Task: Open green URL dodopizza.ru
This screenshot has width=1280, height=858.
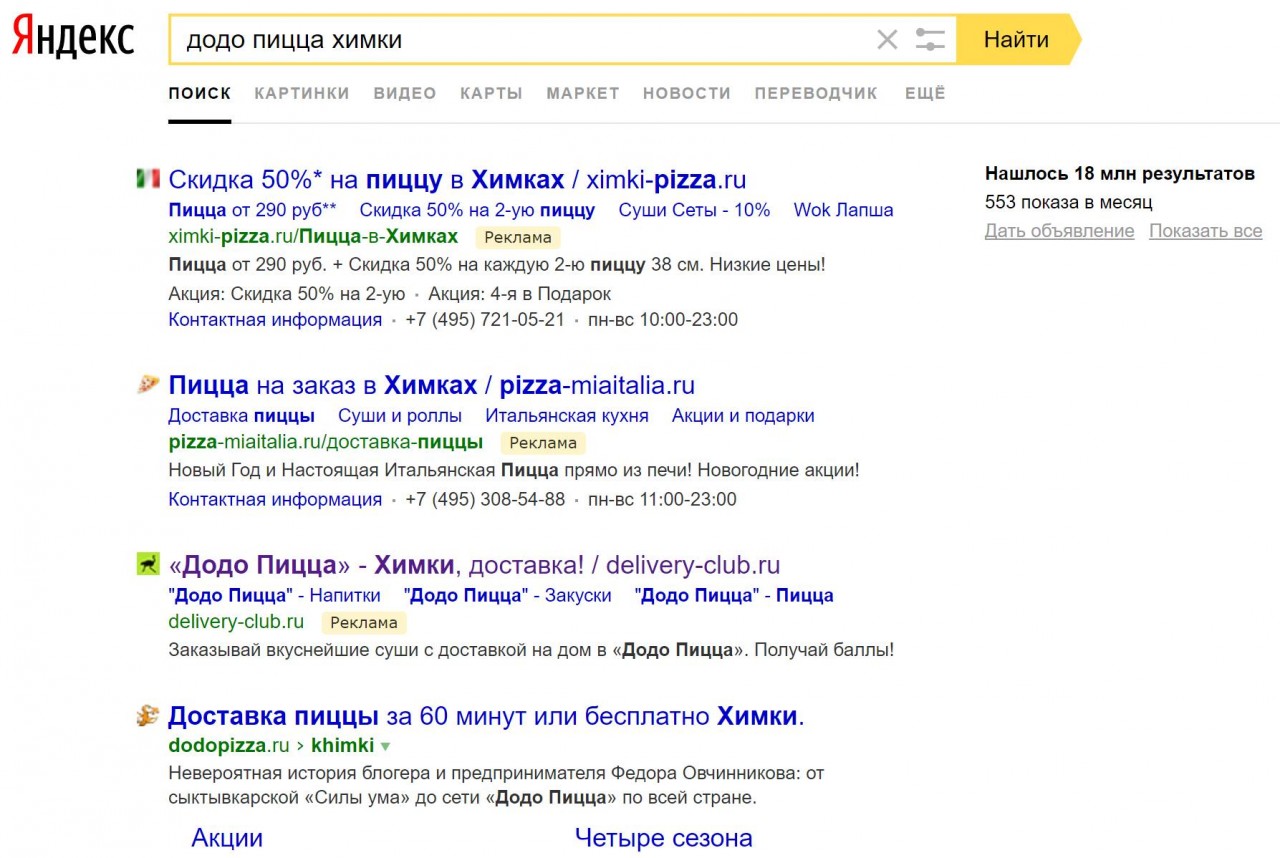Action: (x=229, y=746)
